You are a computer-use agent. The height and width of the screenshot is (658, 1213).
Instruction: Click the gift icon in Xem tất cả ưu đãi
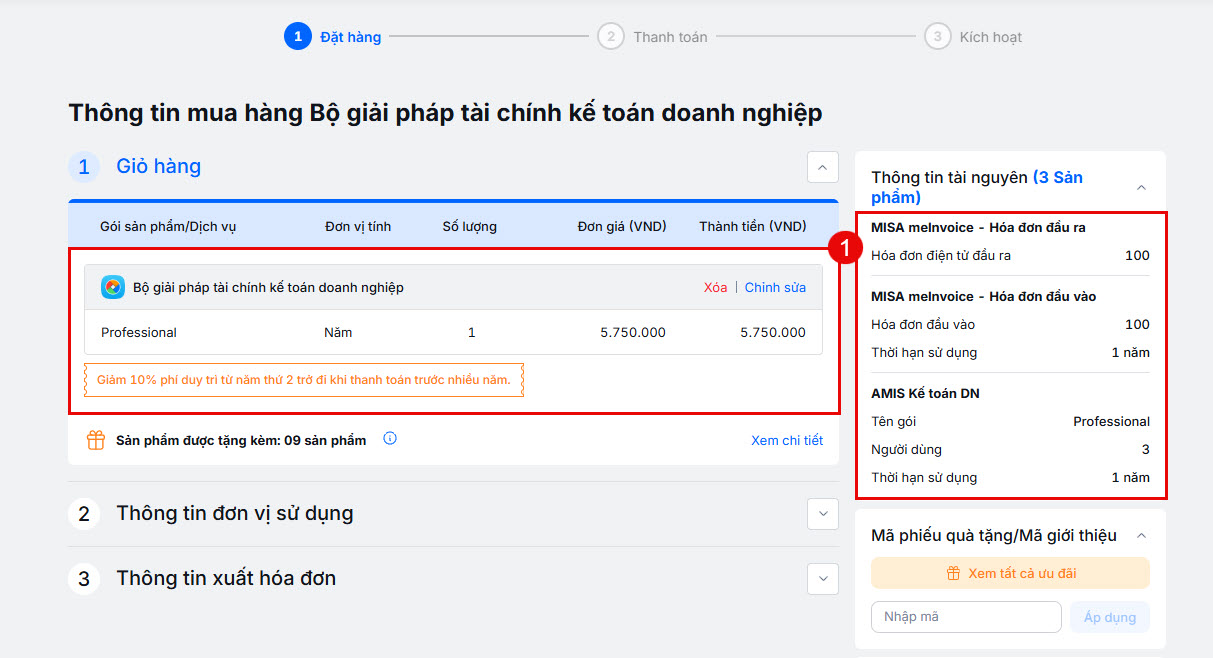click(x=953, y=574)
